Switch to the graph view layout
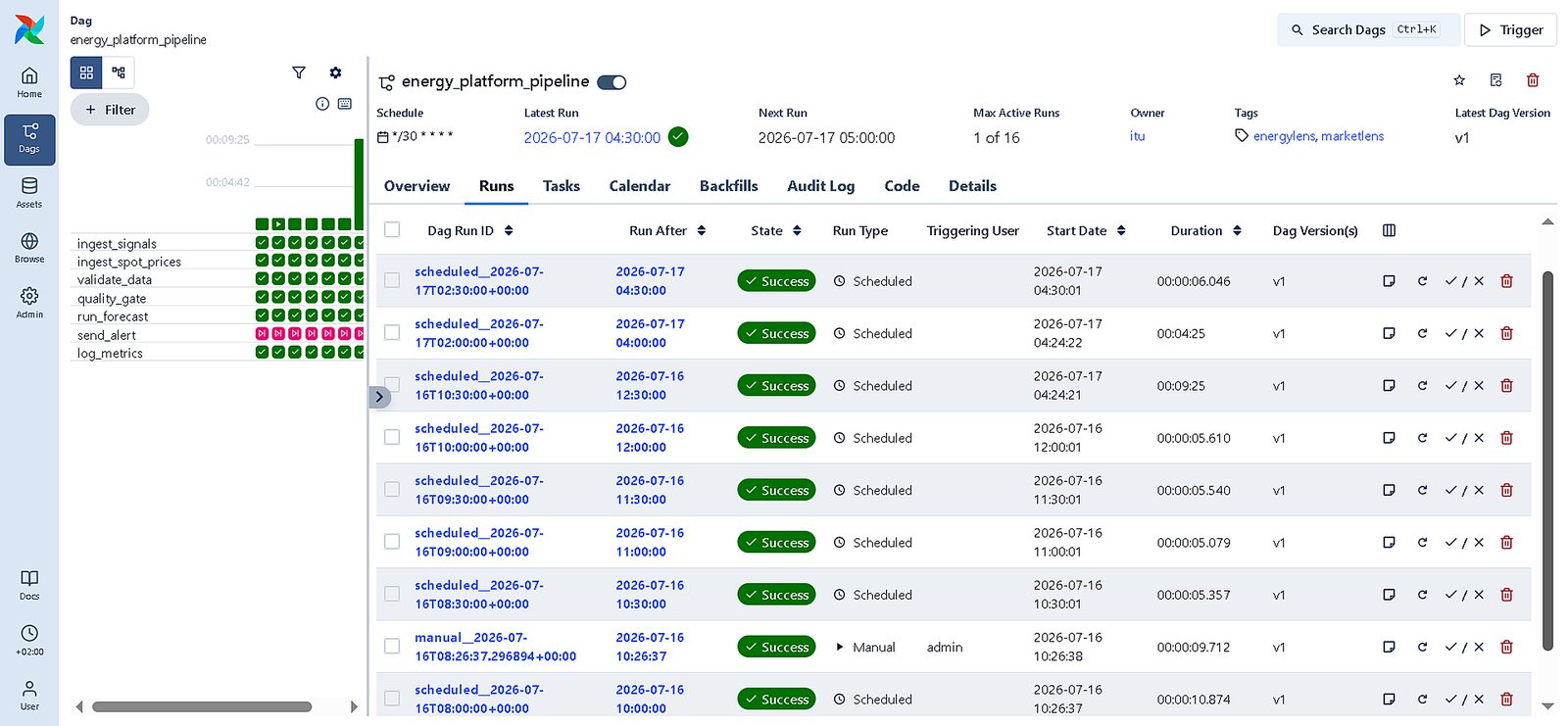1568x726 pixels. tap(119, 73)
